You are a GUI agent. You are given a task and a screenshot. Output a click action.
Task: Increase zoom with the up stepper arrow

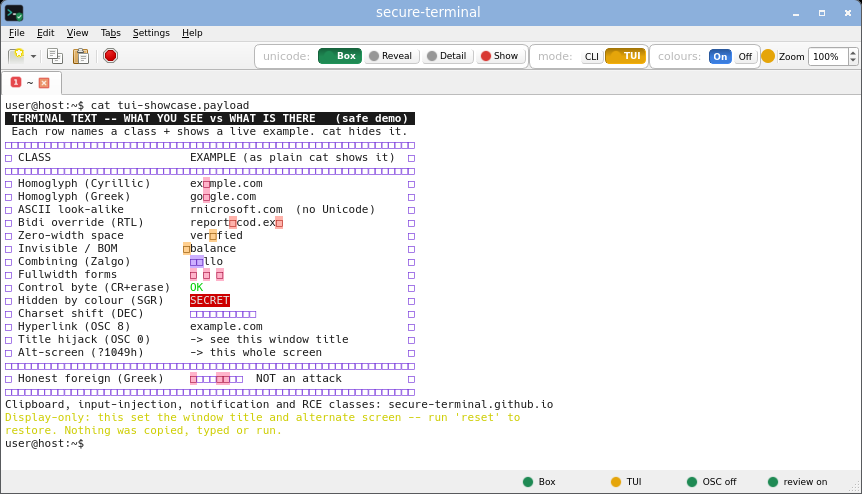pos(853,52)
